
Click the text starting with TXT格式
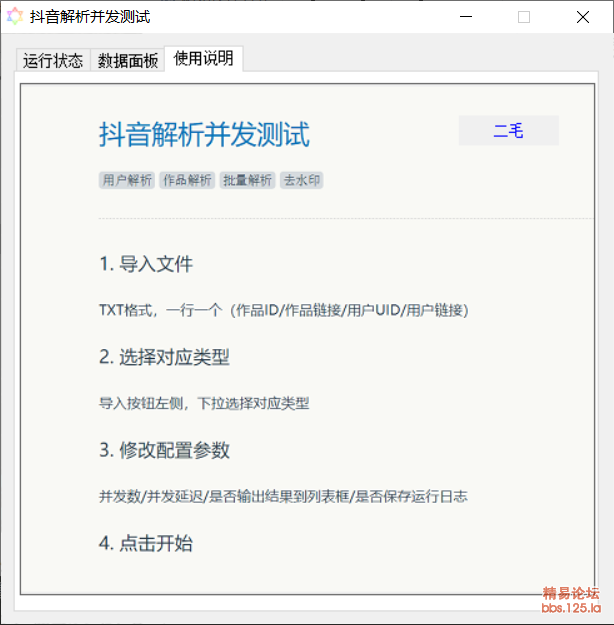tap(283, 310)
